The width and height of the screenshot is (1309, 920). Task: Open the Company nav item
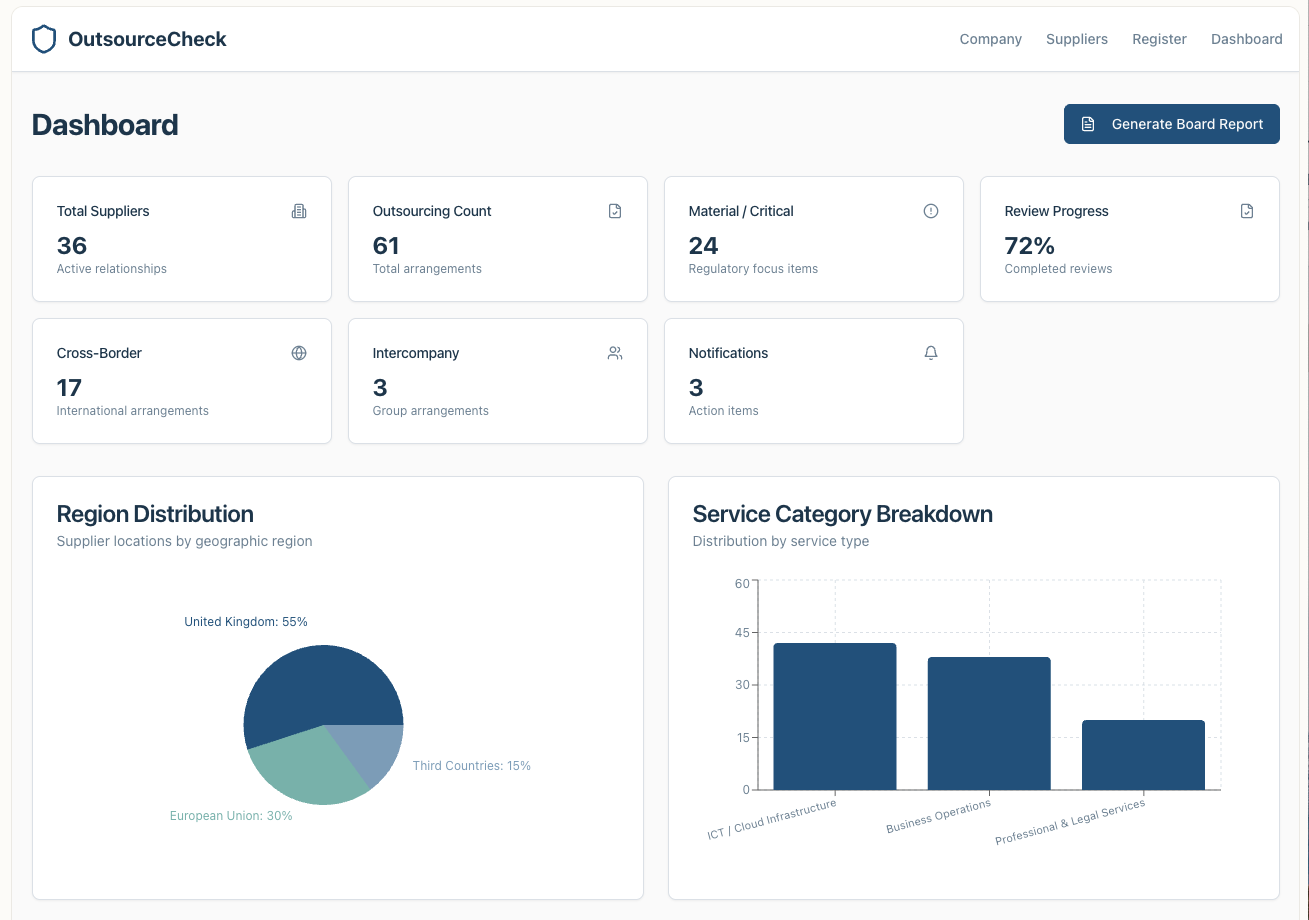[x=990, y=39]
